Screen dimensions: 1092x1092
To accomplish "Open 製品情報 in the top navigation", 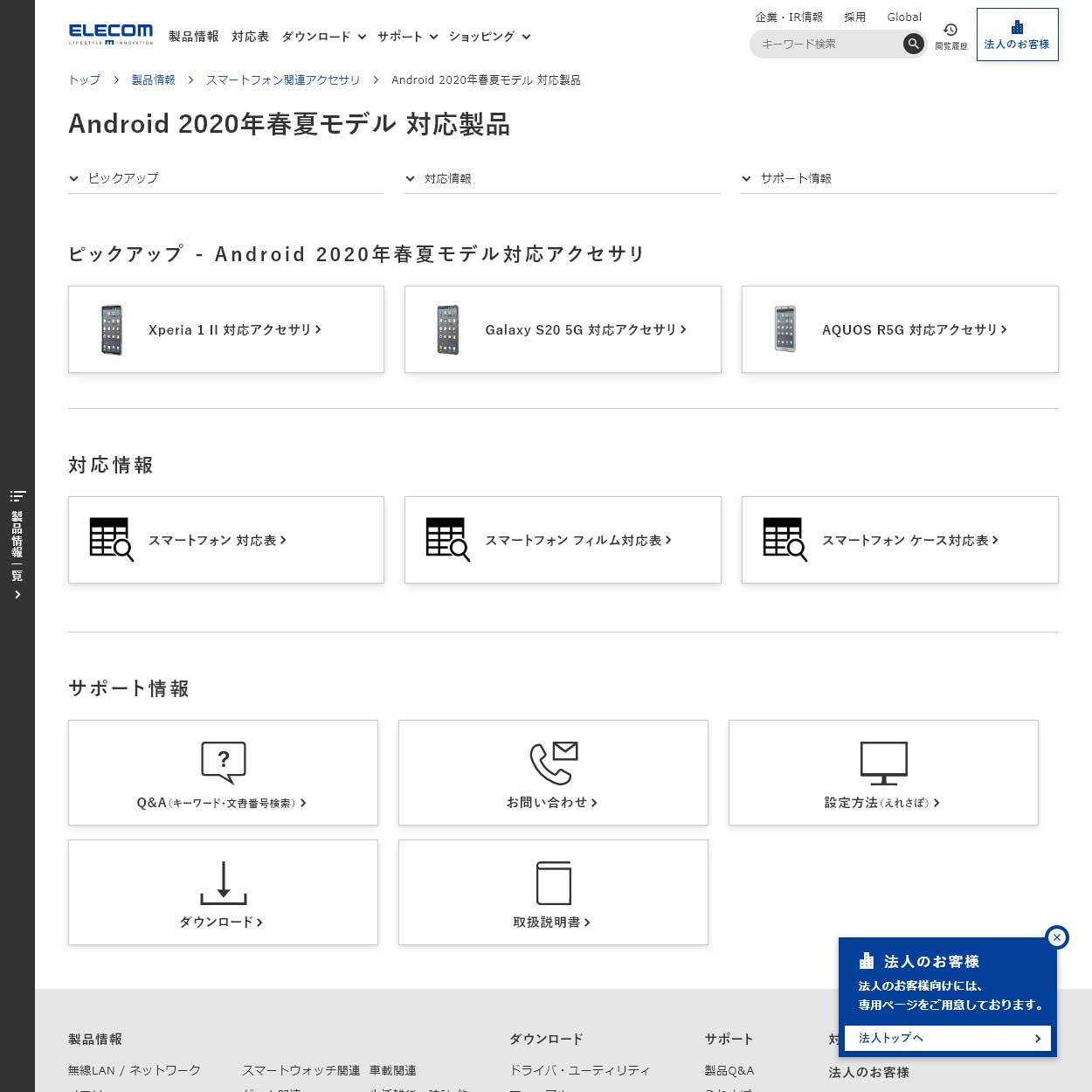I will pos(194,37).
